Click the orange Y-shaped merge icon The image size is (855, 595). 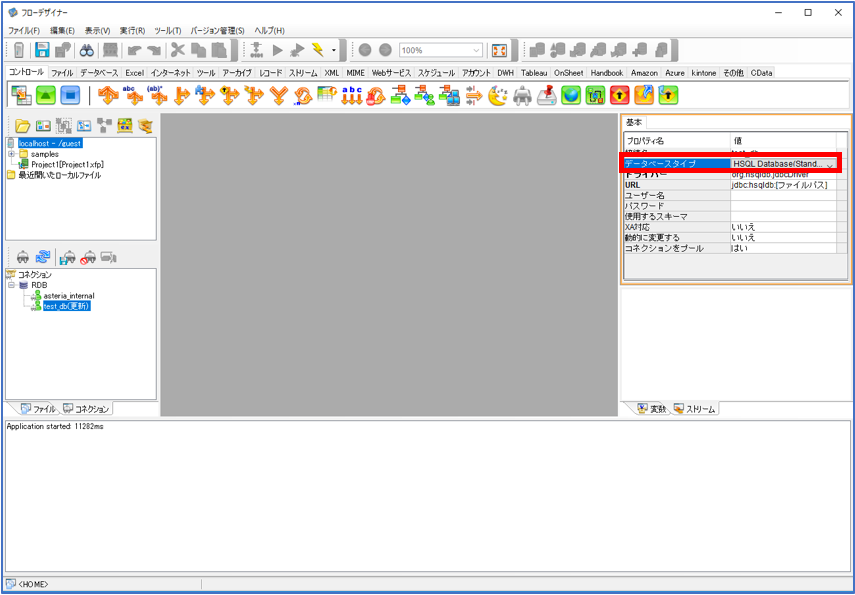278,95
